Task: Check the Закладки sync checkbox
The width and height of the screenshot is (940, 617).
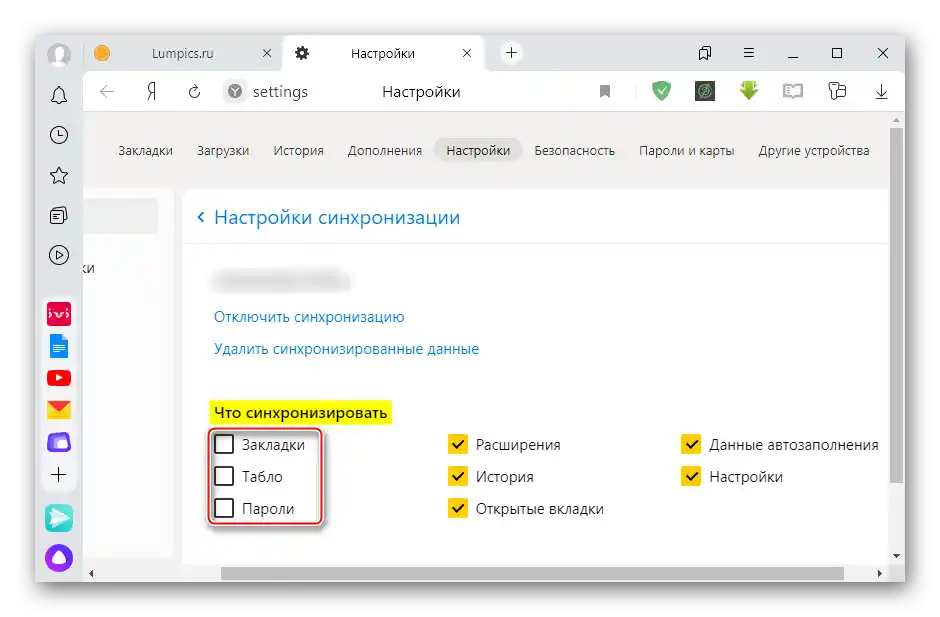Action: (224, 444)
